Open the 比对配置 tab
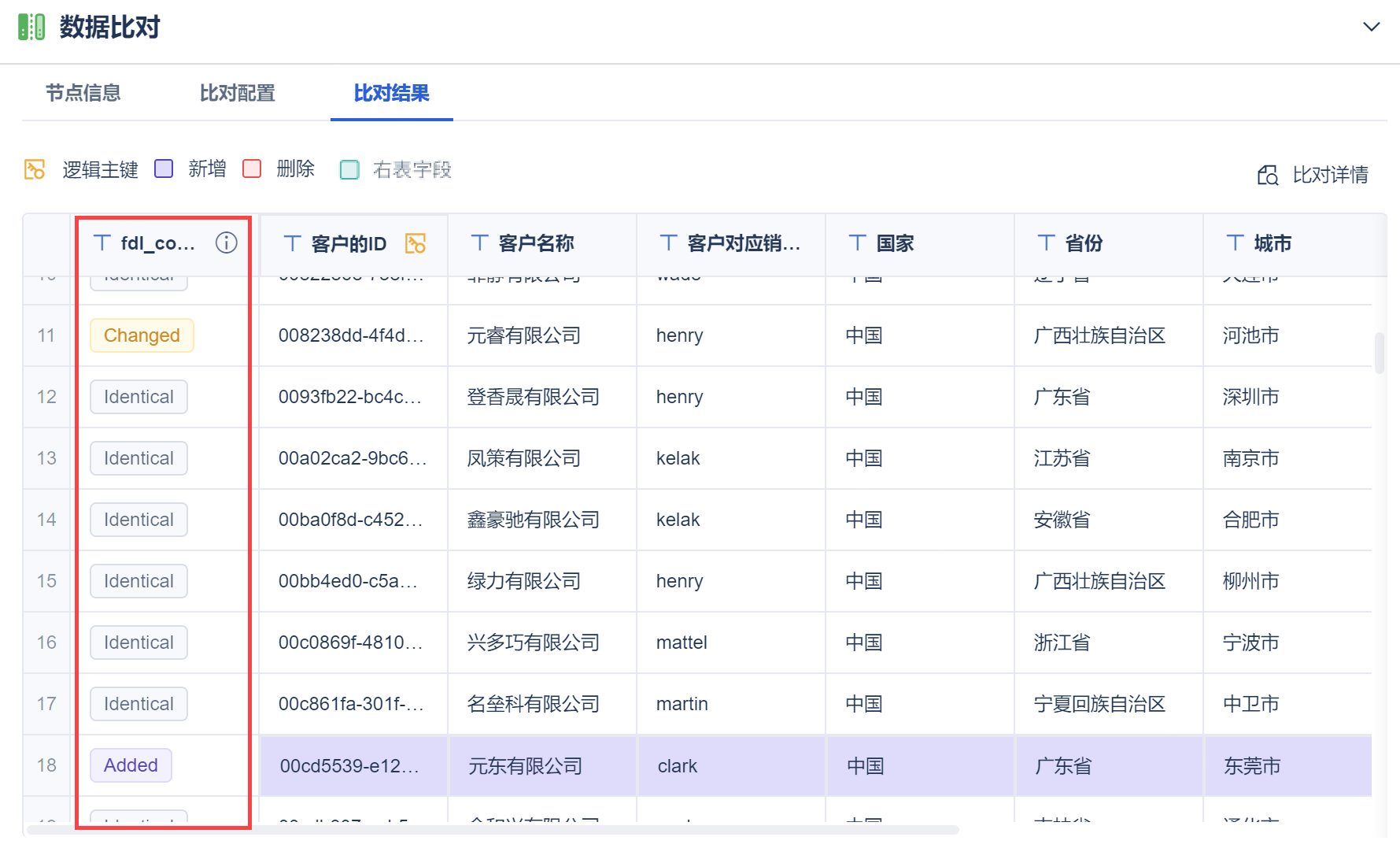This screenshot has height=848, width=1400. coord(237,94)
